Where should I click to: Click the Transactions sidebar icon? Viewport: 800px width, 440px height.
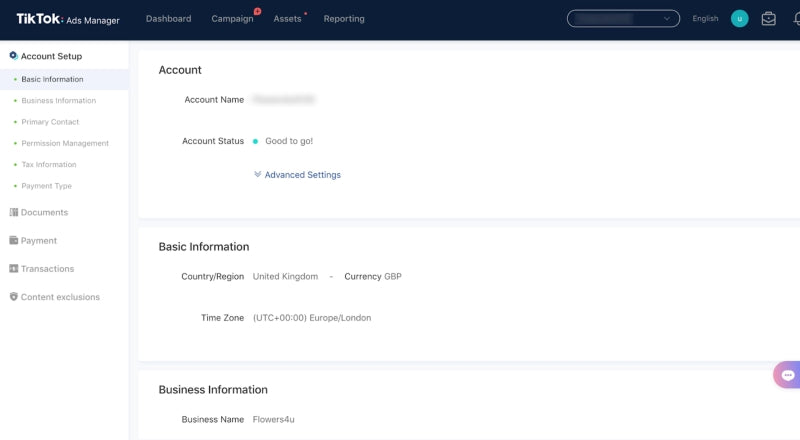pyautogui.click(x=14, y=268)
